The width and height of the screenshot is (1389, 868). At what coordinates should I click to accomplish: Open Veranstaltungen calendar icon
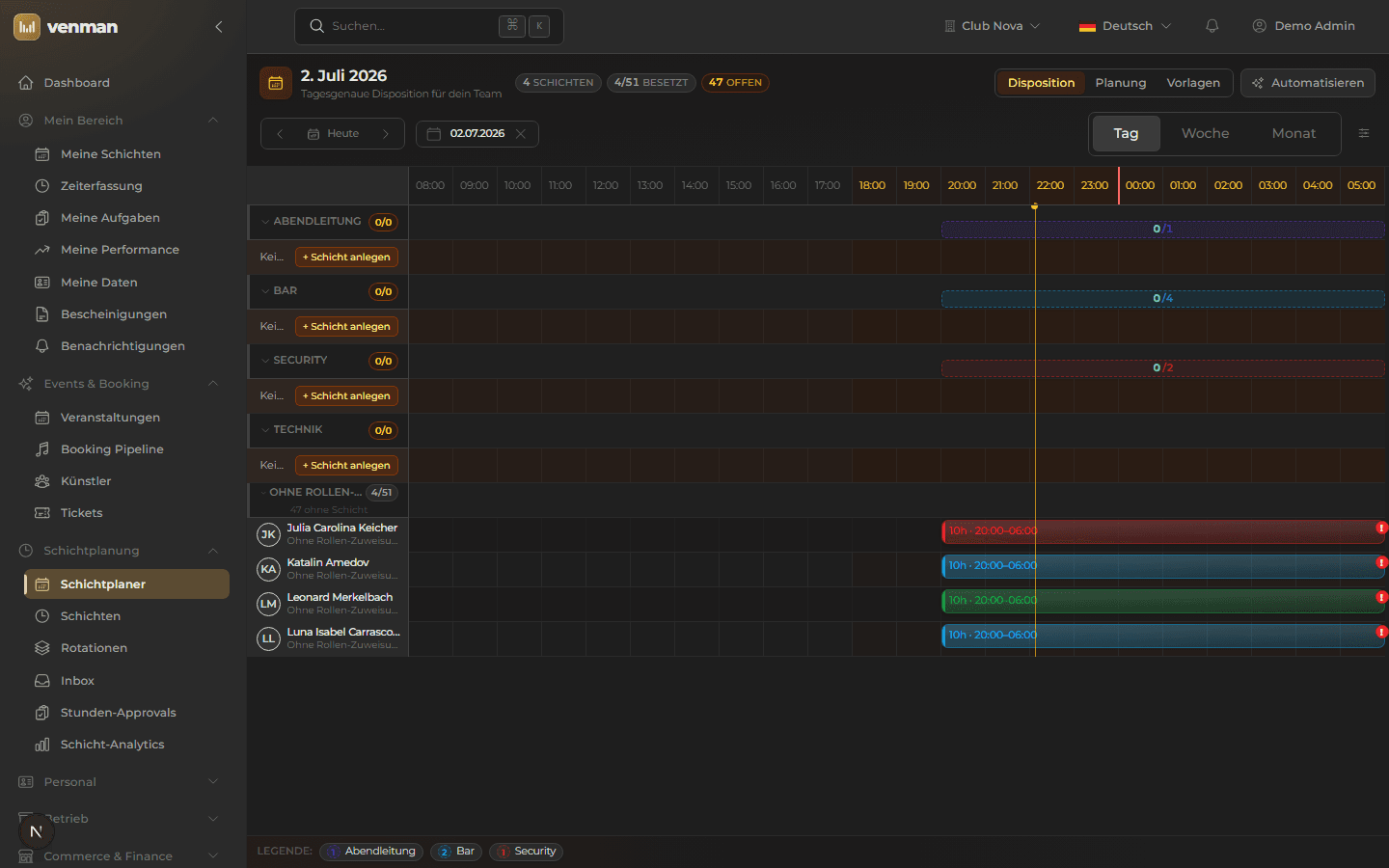pyautogui.click(x=42, y=418)
